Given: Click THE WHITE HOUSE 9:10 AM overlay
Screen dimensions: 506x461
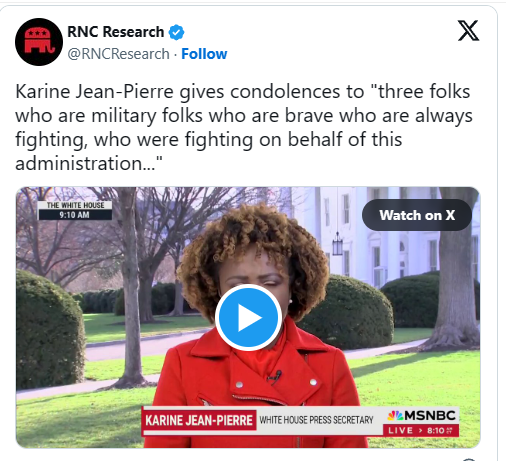Looking at the screenshot, I should pos(75,210).
